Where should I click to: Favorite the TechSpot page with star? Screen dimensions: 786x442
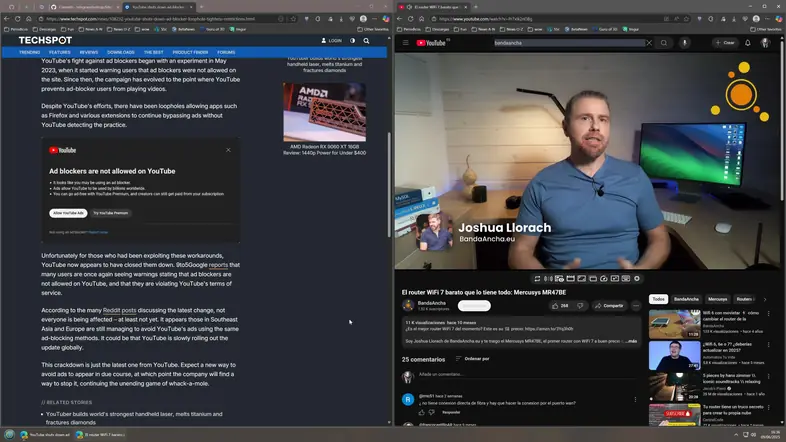[294, 19]
